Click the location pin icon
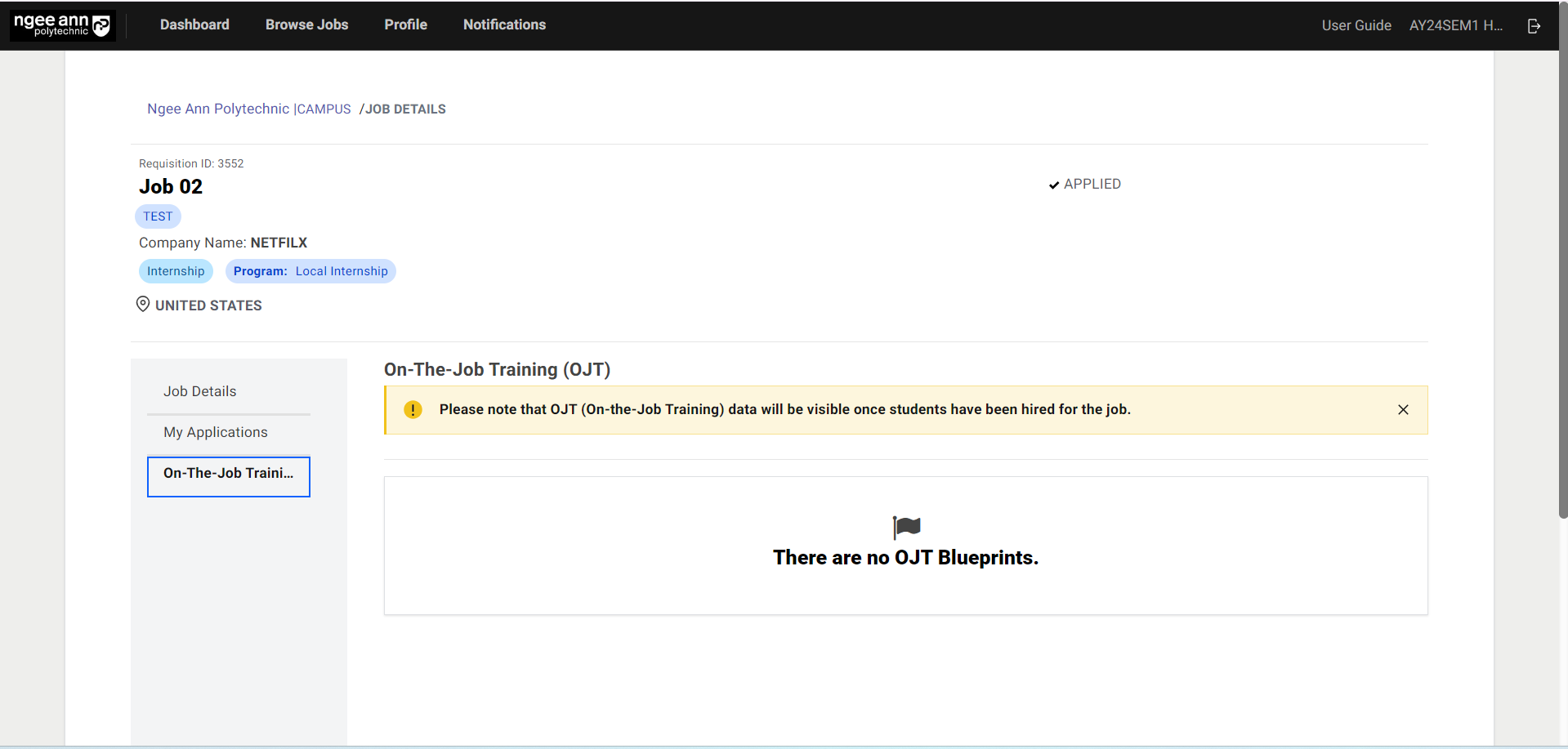This screenshot has height=749, width=1568. [143, 305]
